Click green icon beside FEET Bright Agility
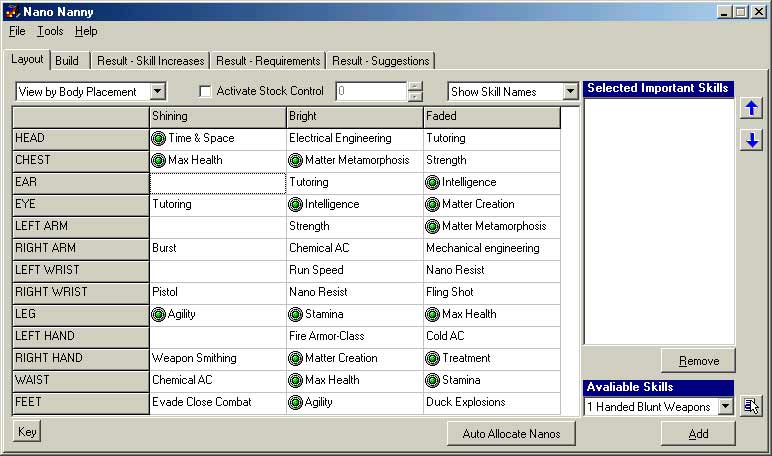 point(295,402)
